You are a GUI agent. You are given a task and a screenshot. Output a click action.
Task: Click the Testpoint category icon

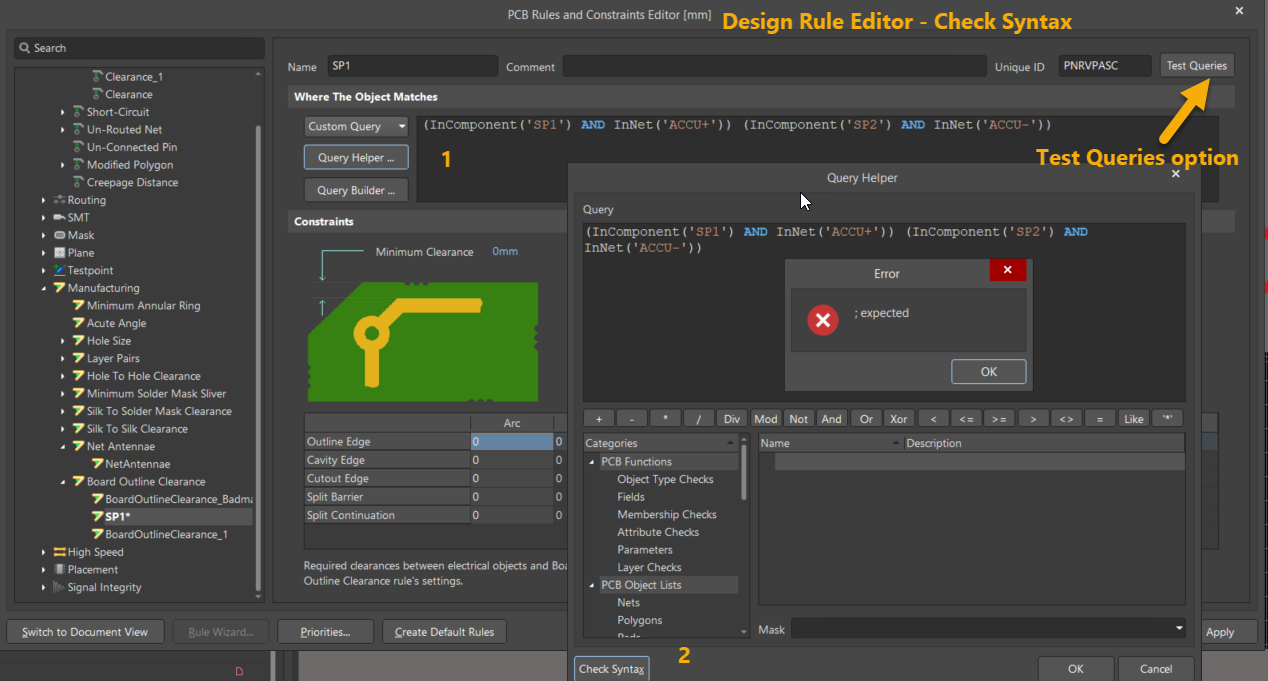(60, 271)
